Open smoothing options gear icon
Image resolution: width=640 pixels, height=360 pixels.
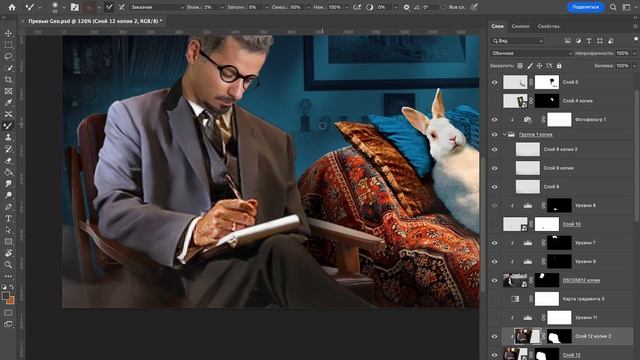coord(406,7)
